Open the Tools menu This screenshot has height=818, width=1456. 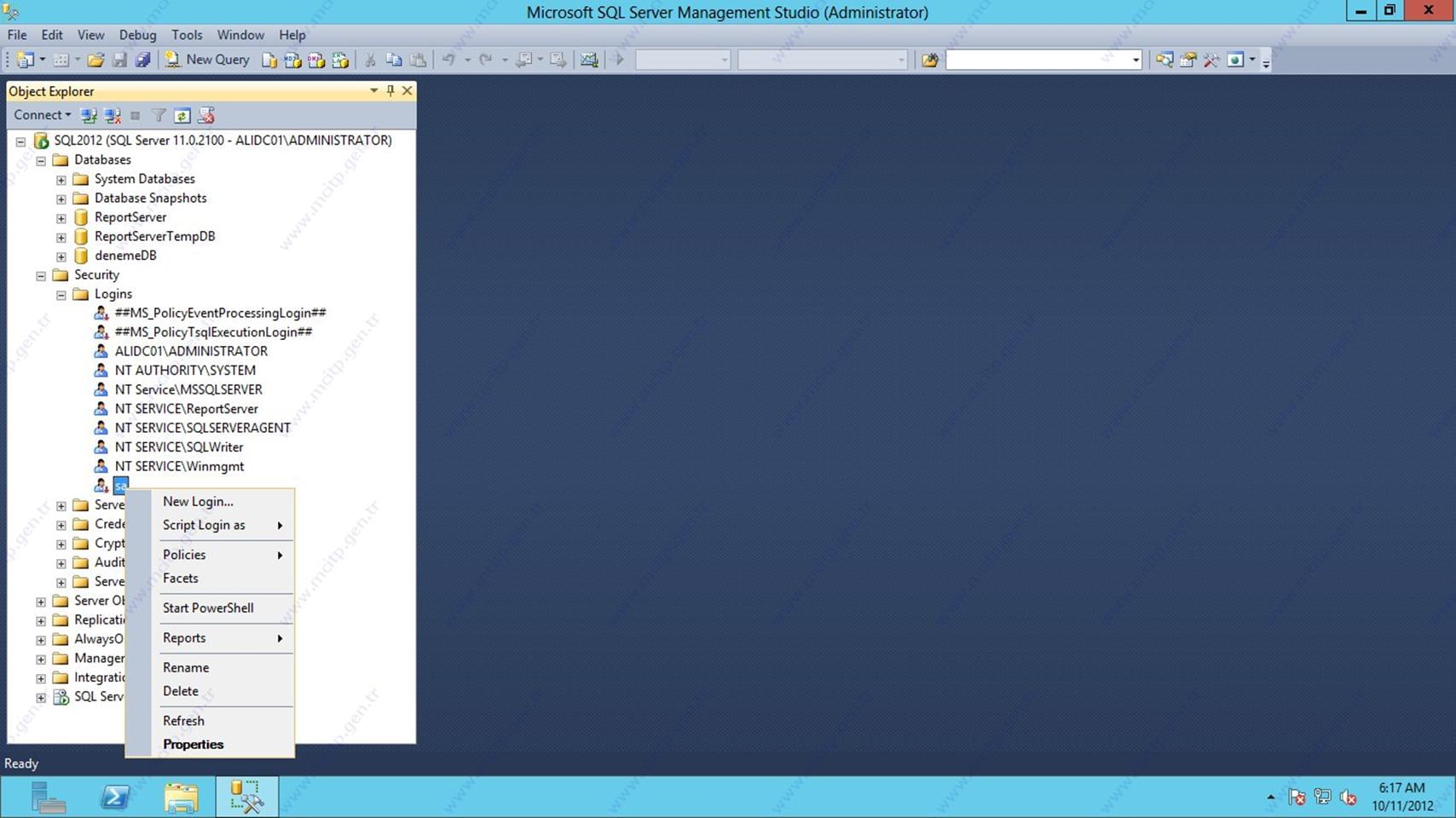(x=187, y=35)
